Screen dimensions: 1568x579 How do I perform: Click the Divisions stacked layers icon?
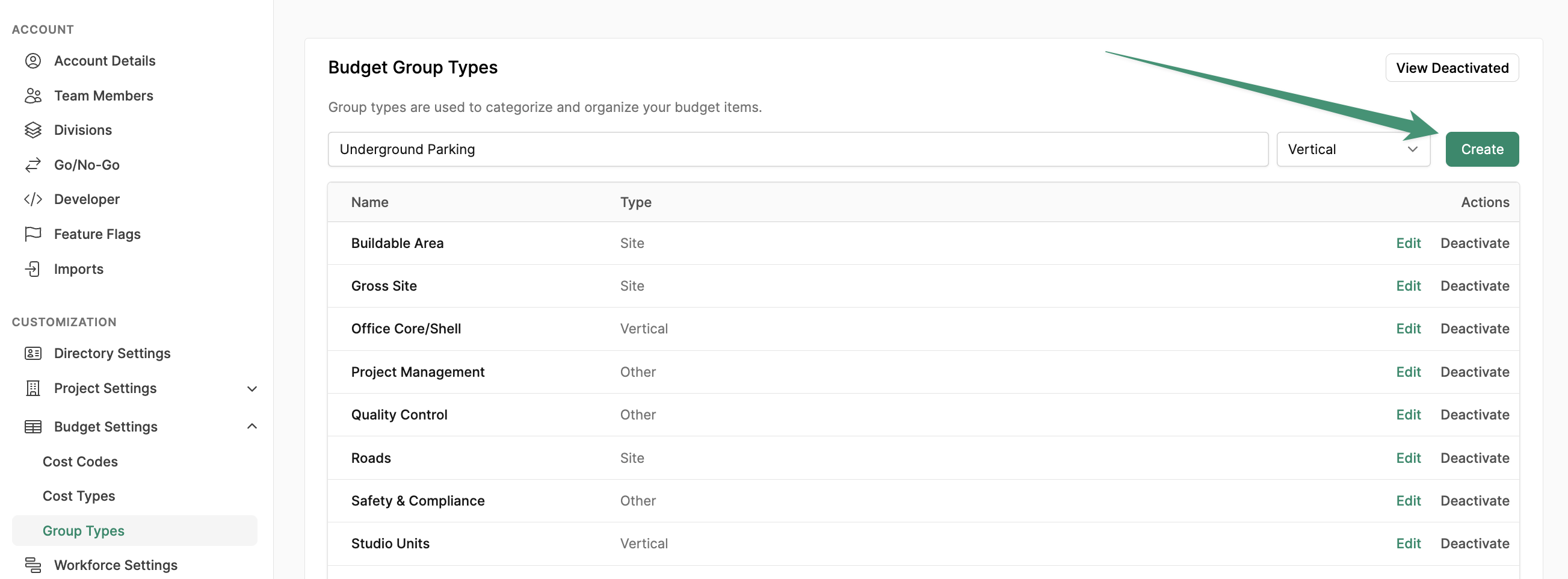[x=33, y=130]
